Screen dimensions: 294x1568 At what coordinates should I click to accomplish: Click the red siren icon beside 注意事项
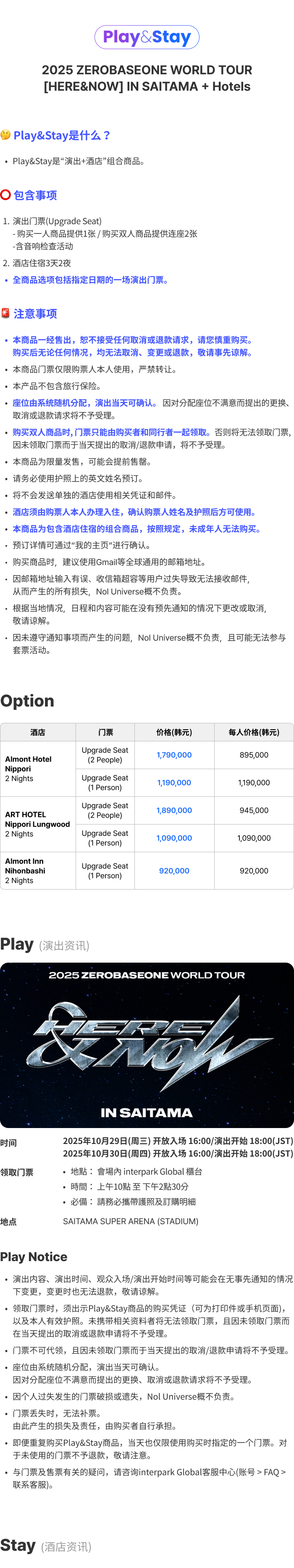click(x=5, y=313)
